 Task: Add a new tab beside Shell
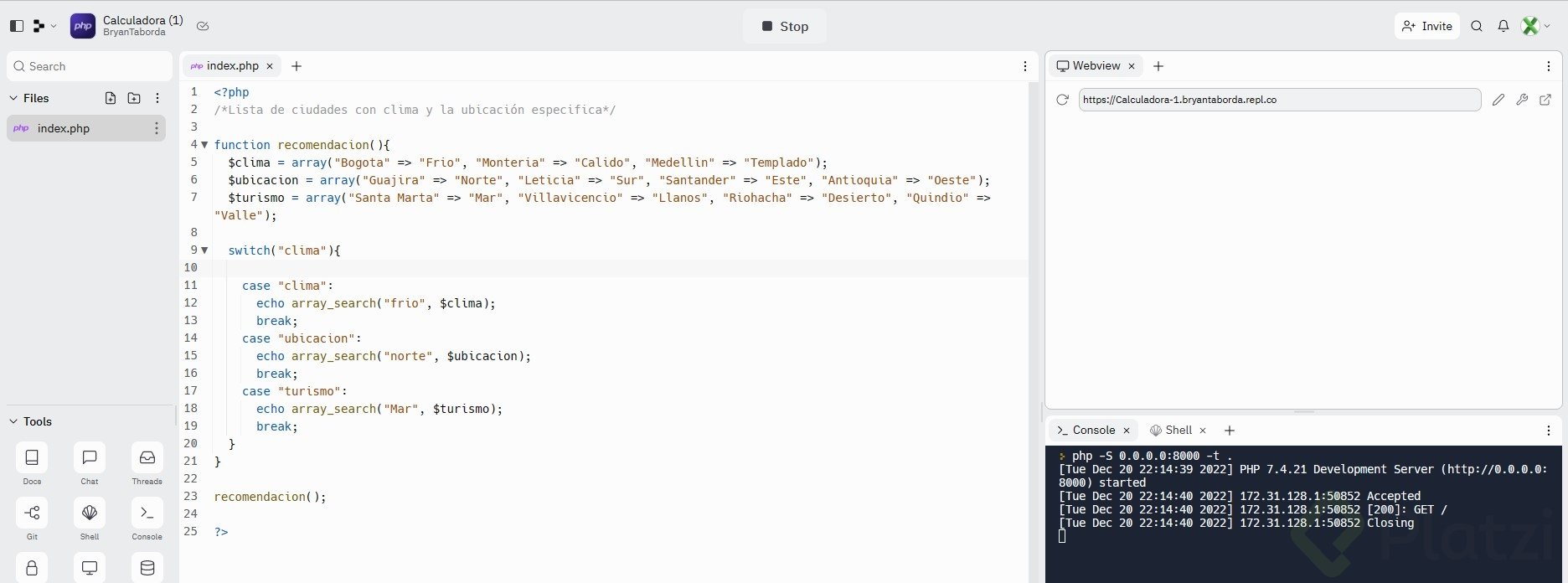click(1230, 430)
